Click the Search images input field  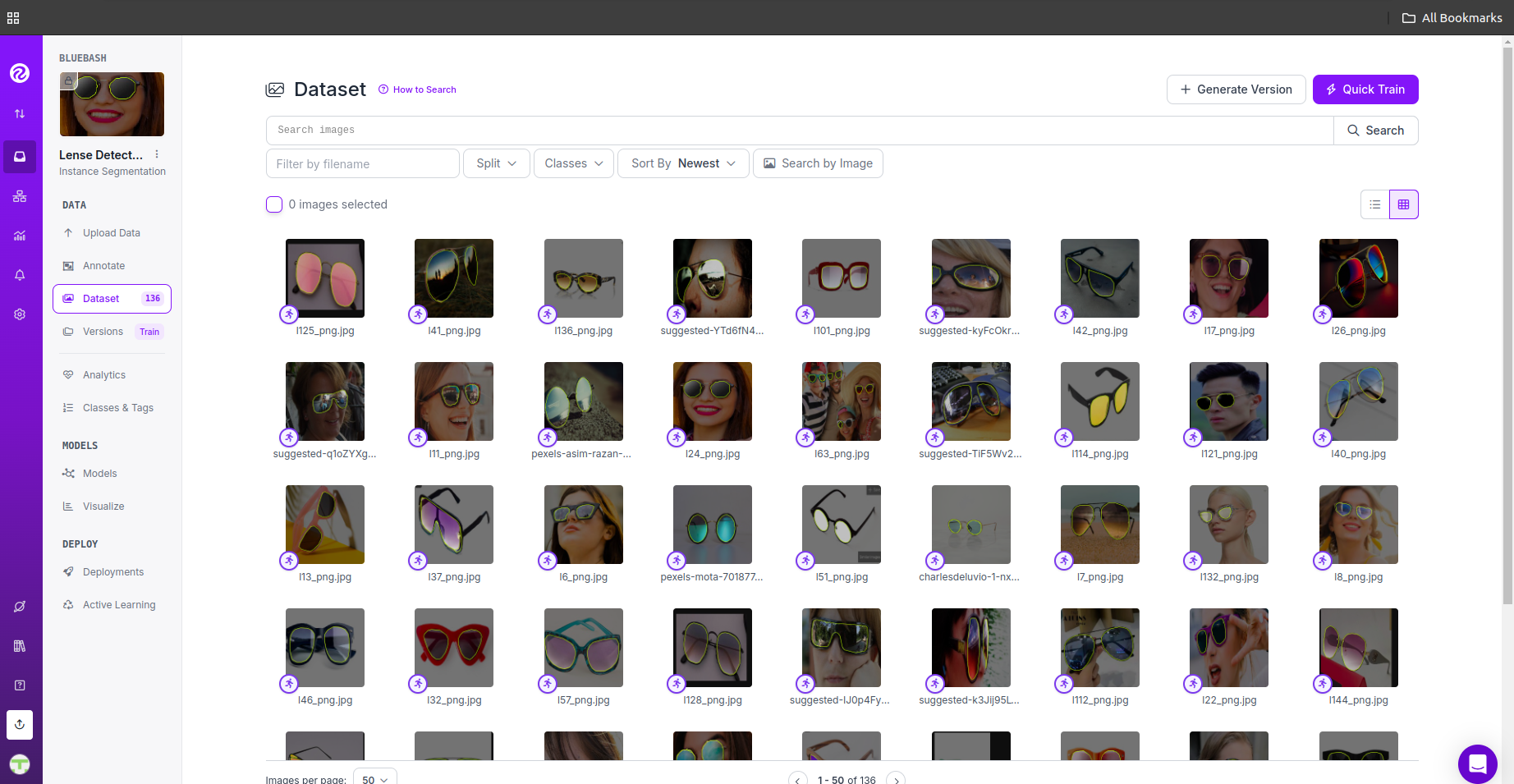800,131
